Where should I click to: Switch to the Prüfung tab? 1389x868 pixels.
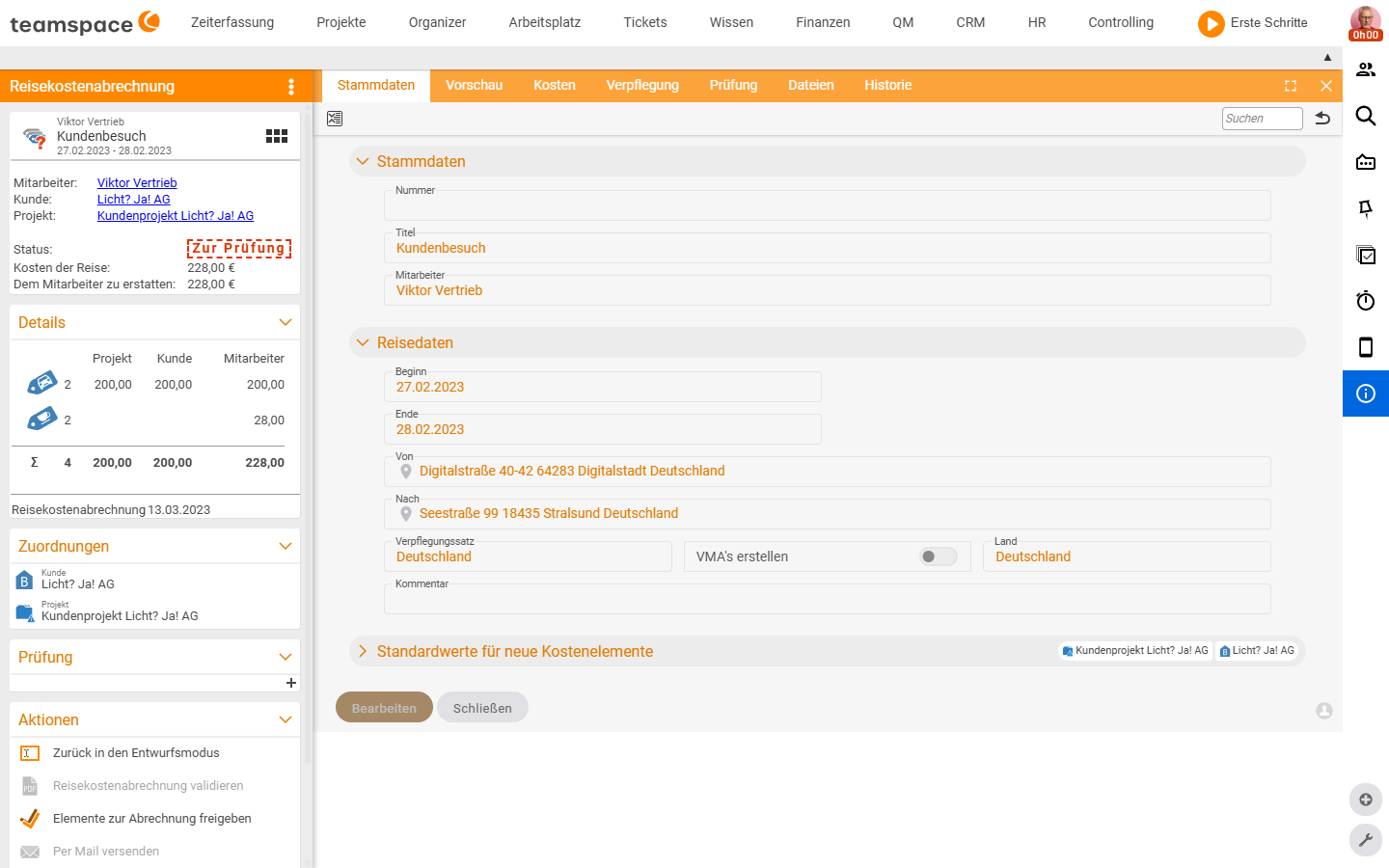[733, 86]
